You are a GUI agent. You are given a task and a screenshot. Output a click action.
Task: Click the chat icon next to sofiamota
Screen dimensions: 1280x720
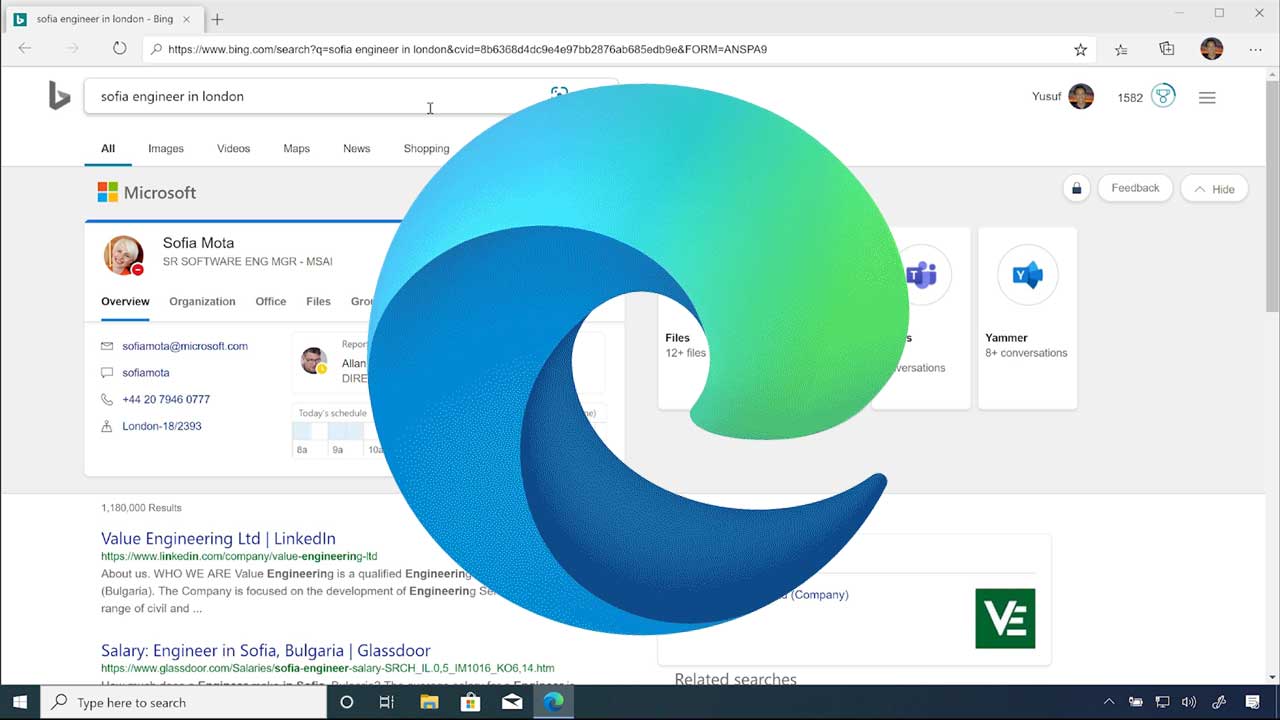point(107,372)
